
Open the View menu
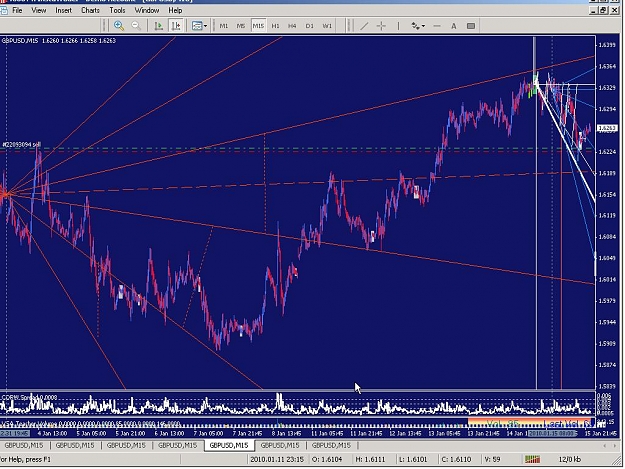point(39,10)
